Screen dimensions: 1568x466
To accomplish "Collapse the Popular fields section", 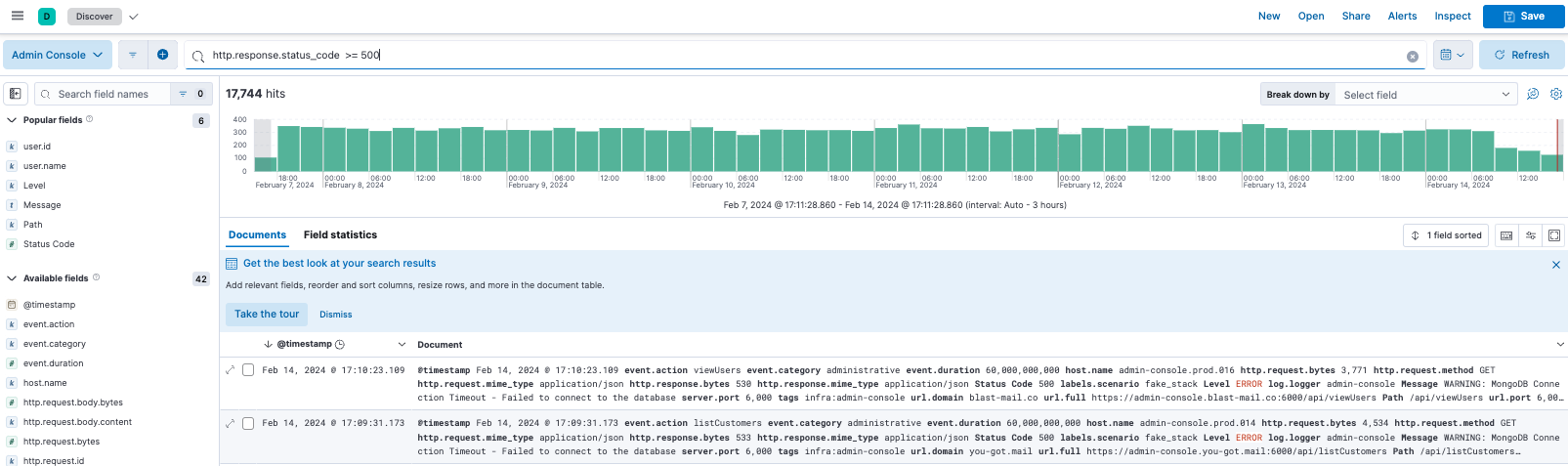I will 12,120.
